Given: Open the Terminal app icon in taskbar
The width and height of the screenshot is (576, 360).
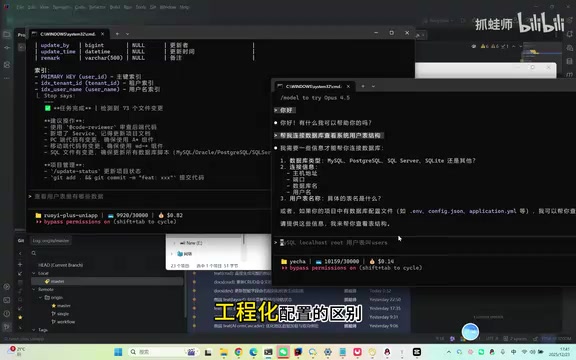Looking at the screenshot, I should [x=268, y=352].
